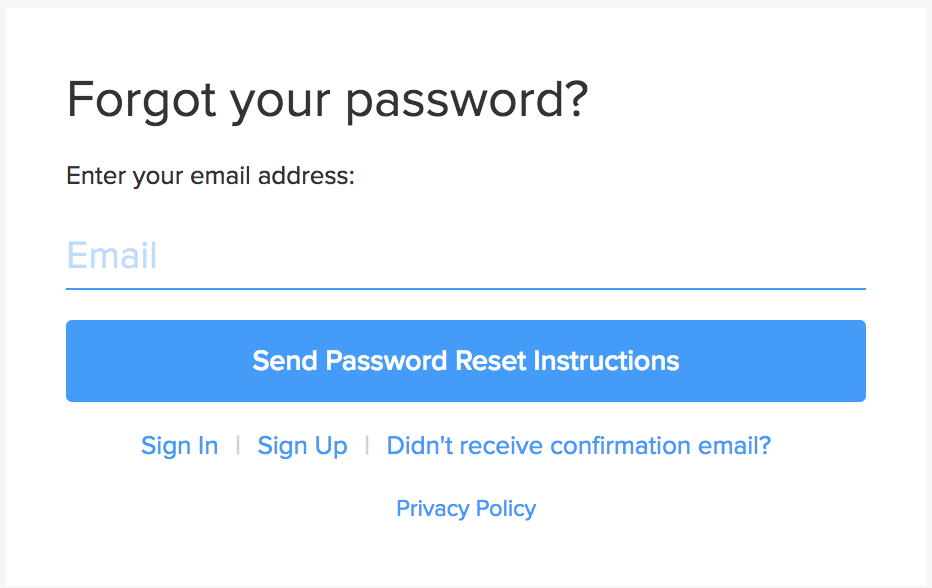932x588 pixels.
Task: Click separator after the Sign Up link
Action: tap(367, 445)
